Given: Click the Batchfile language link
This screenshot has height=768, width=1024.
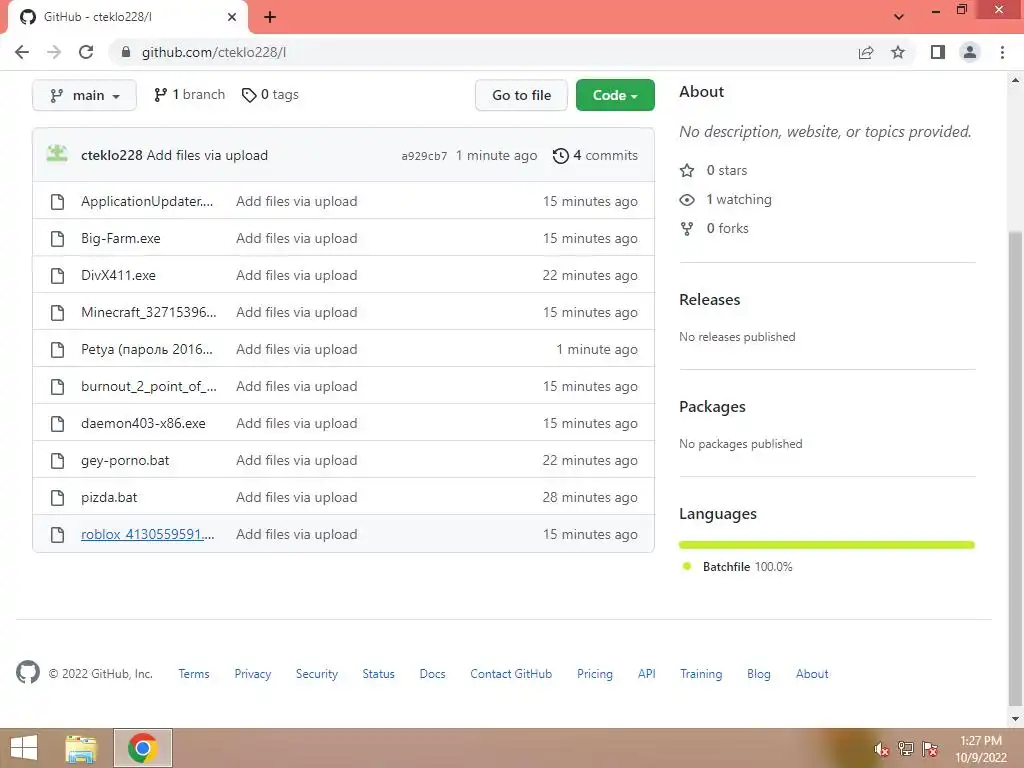Looking at the screenshot, I should click(x=747, y=567).
